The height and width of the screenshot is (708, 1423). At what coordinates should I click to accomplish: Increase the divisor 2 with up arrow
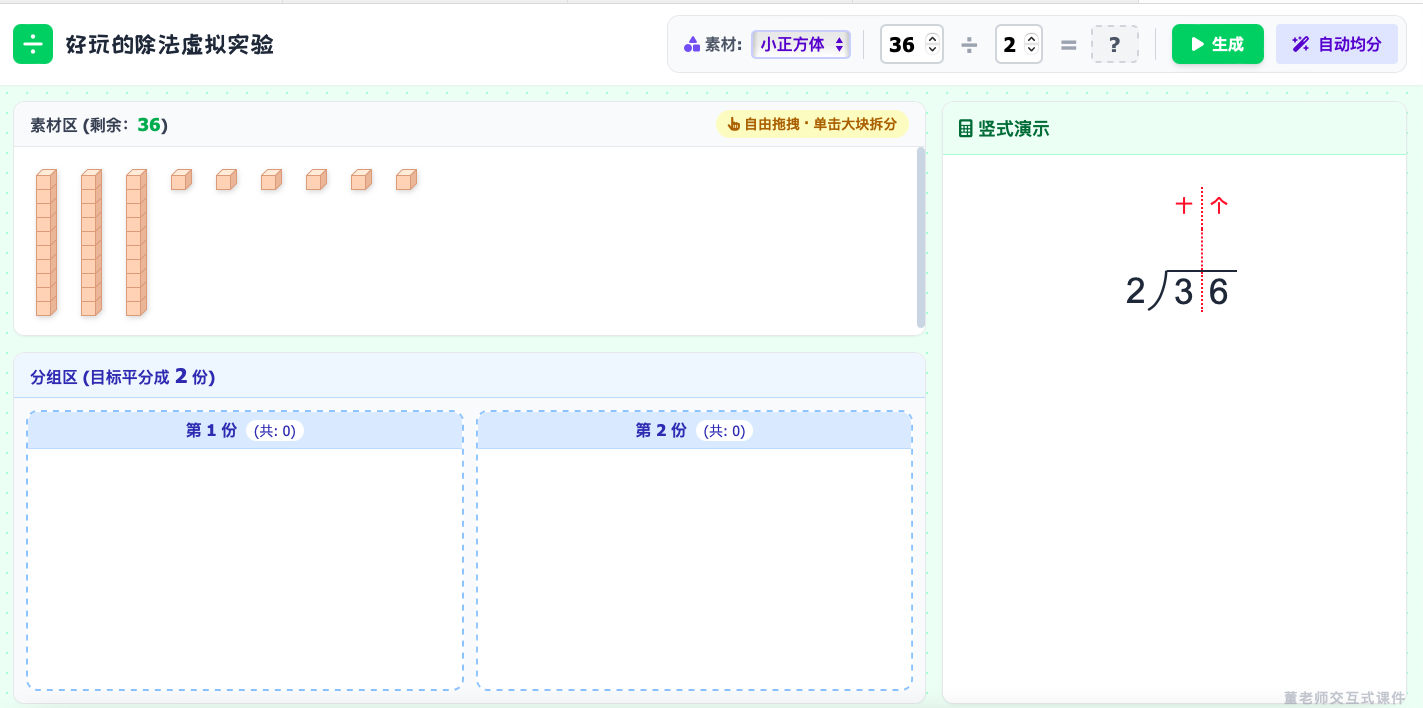click(1032, 39)
